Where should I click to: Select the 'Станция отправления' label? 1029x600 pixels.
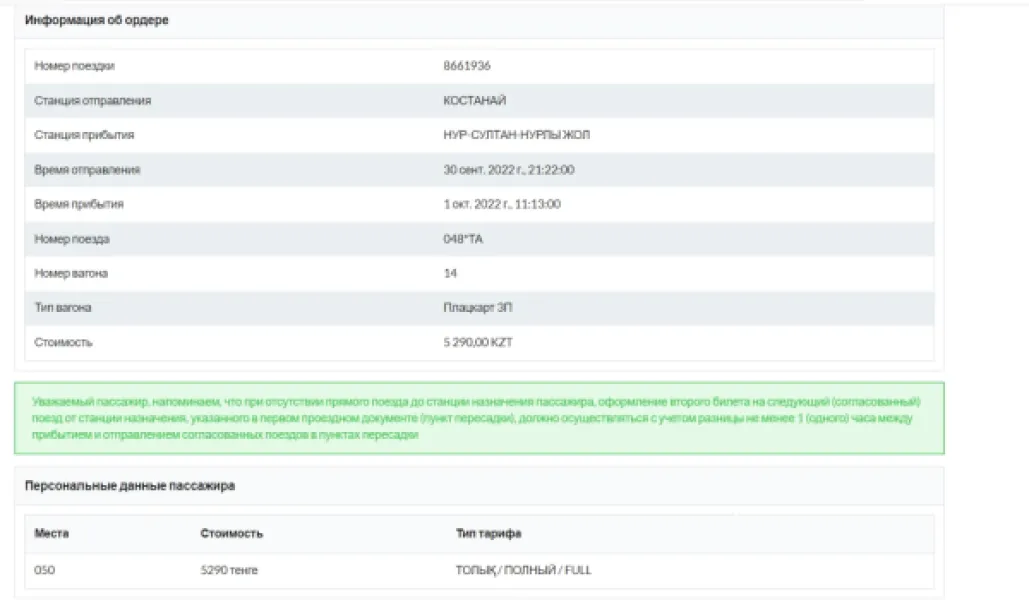pos(93,100)
